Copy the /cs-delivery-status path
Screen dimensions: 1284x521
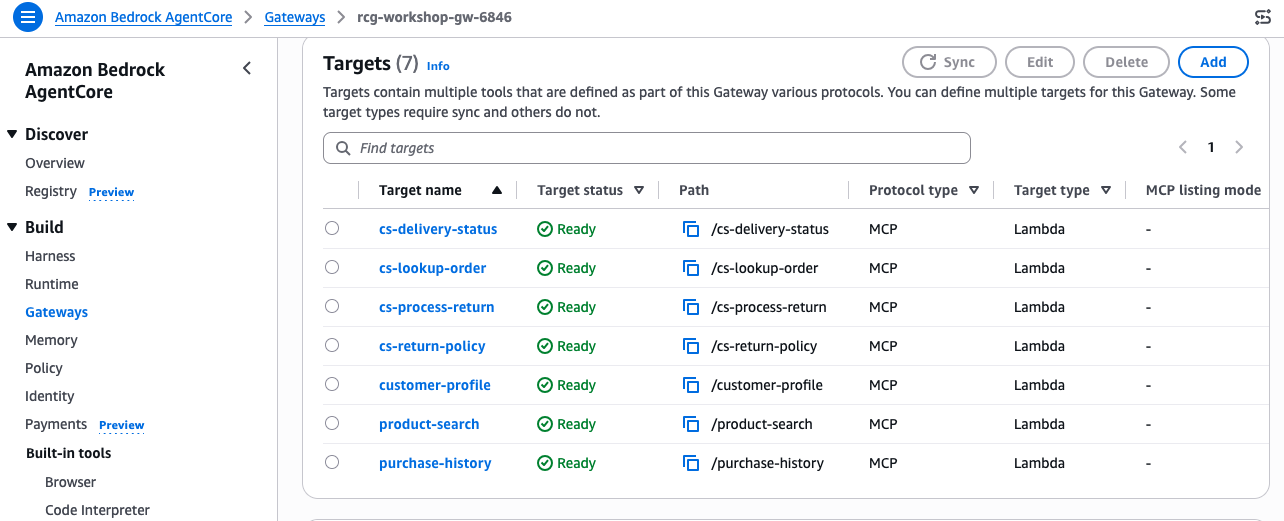(690, 229)
